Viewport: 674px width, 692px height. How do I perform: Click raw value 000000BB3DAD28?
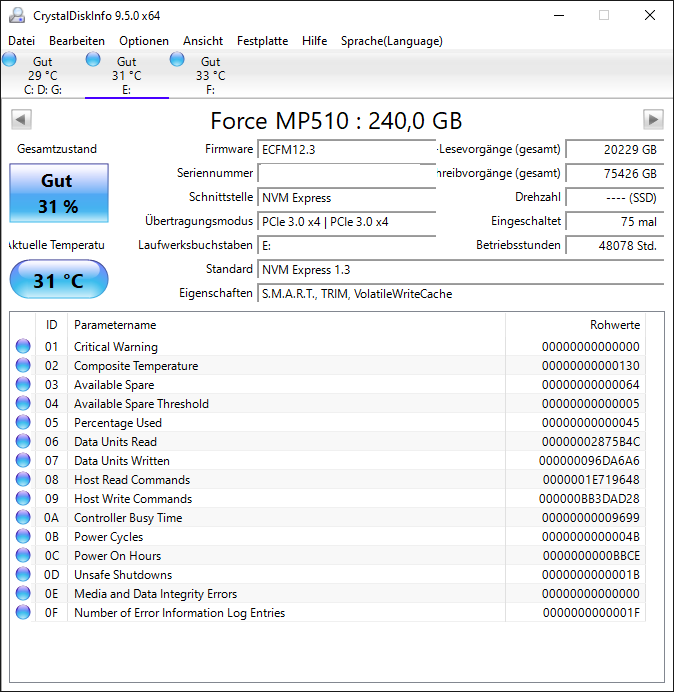pos(589,499)
